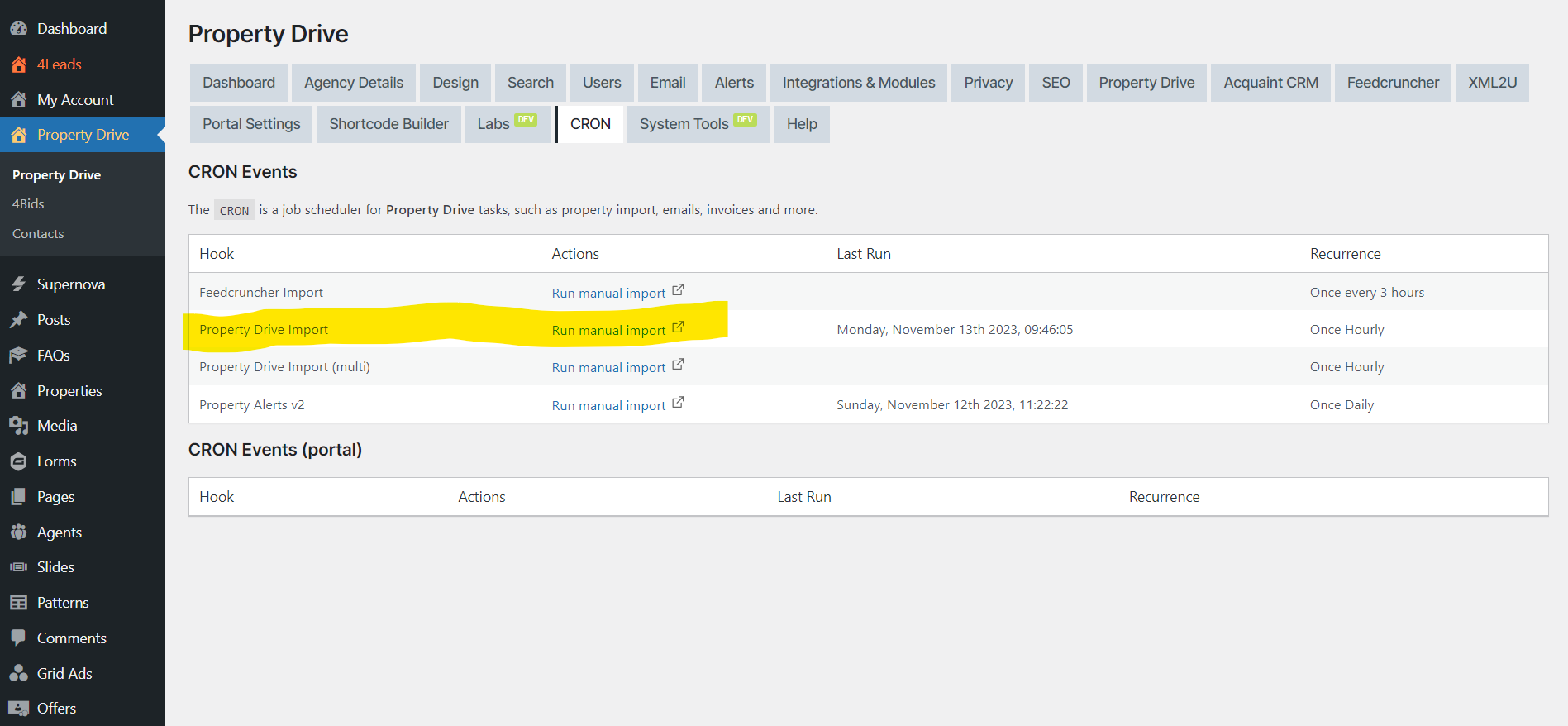Click external link icon for Property Alerts v2
1568x726 pixels.
678,403
